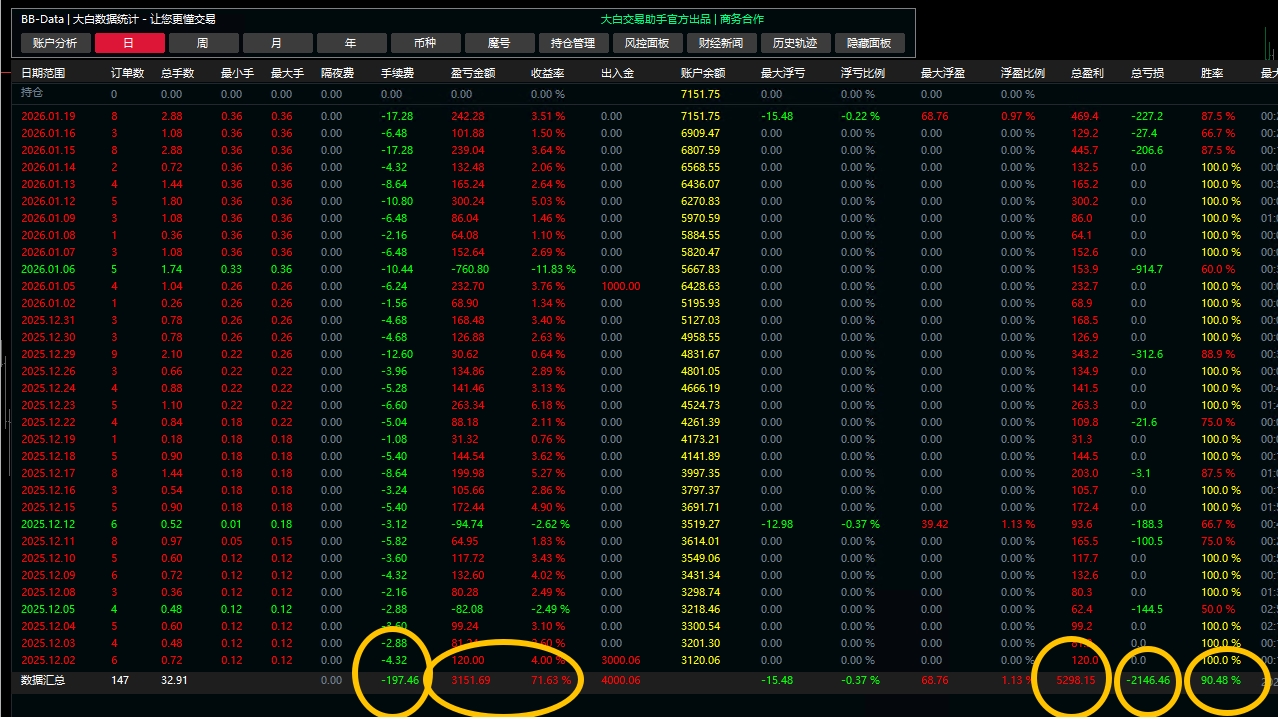Select the 2025.12.29 date row
Screen dimensions: 1278x717
(48, 354)
